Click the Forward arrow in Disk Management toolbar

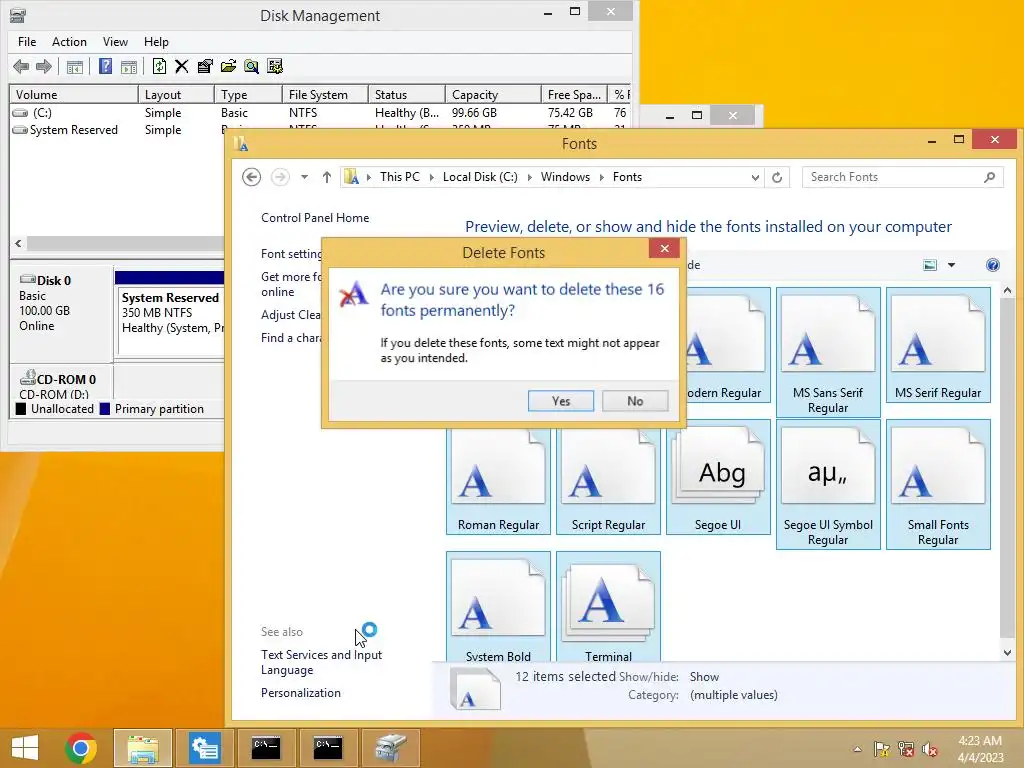click(x=44, y=66)
